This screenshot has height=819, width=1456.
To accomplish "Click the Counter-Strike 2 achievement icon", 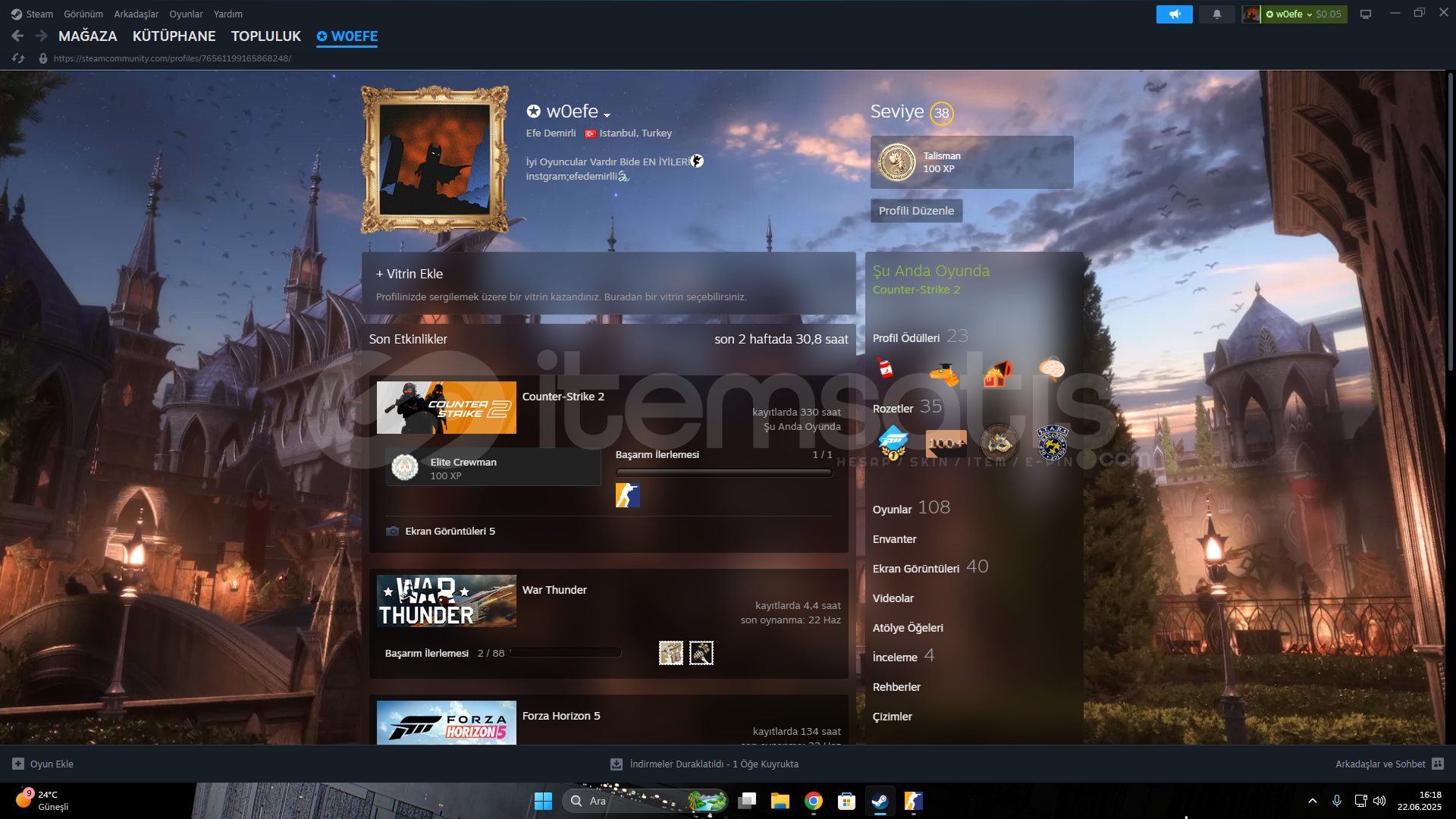I will click(627, 495).
